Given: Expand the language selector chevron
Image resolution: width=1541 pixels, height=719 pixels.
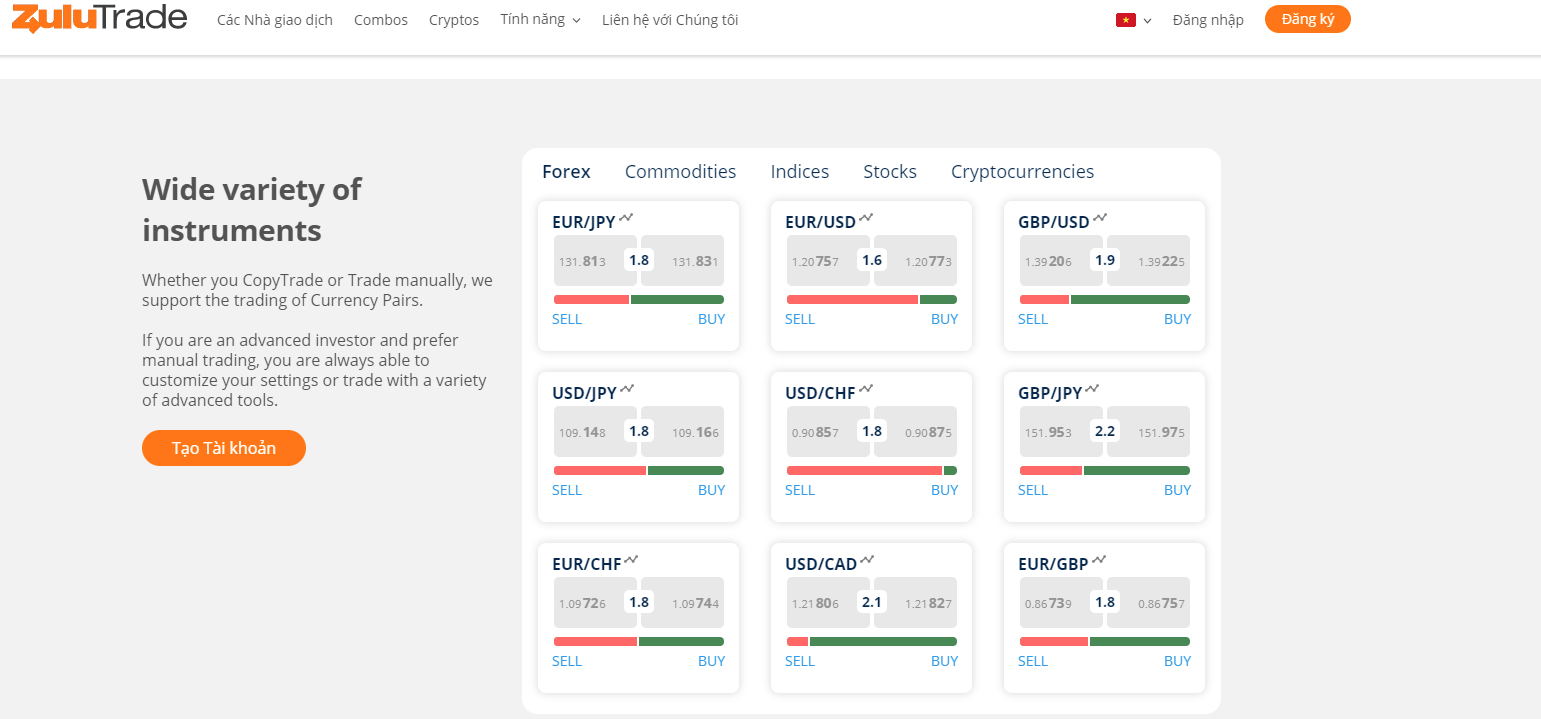Looking at the screenshot, I should [1147, 21].
